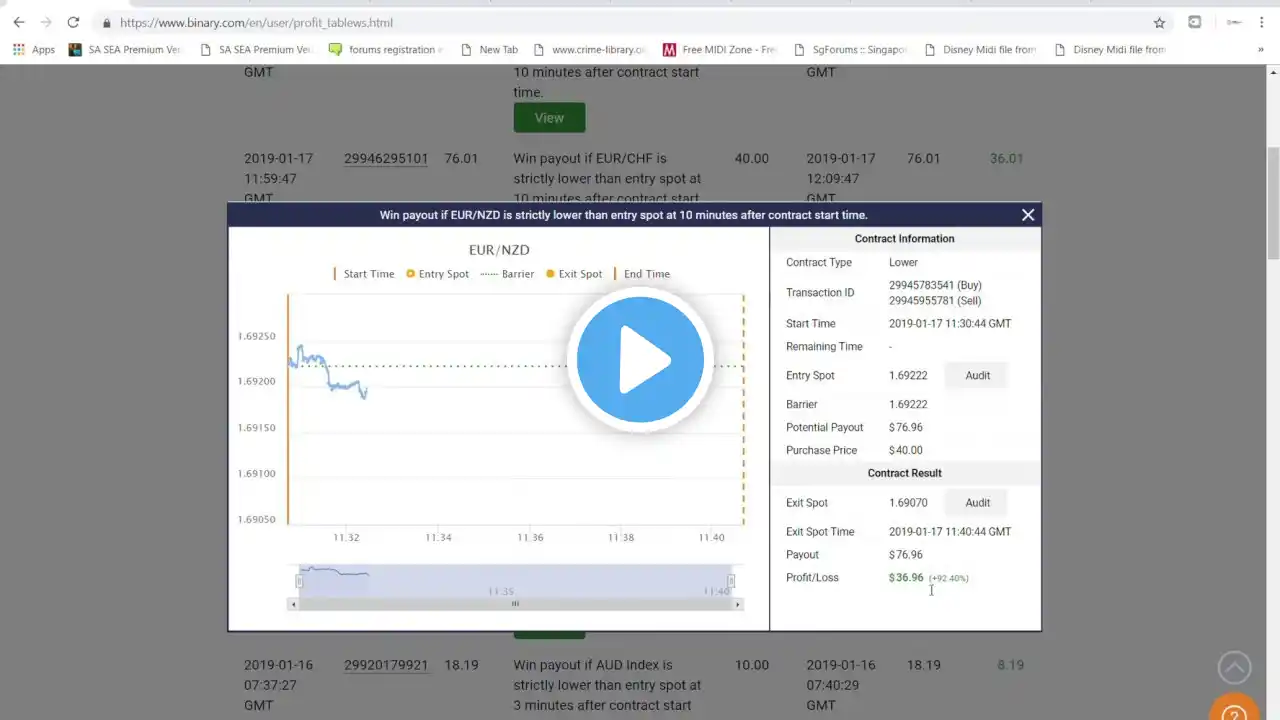
Task: Click the chart navigator left scroll arrow
Action: point(293,604)
